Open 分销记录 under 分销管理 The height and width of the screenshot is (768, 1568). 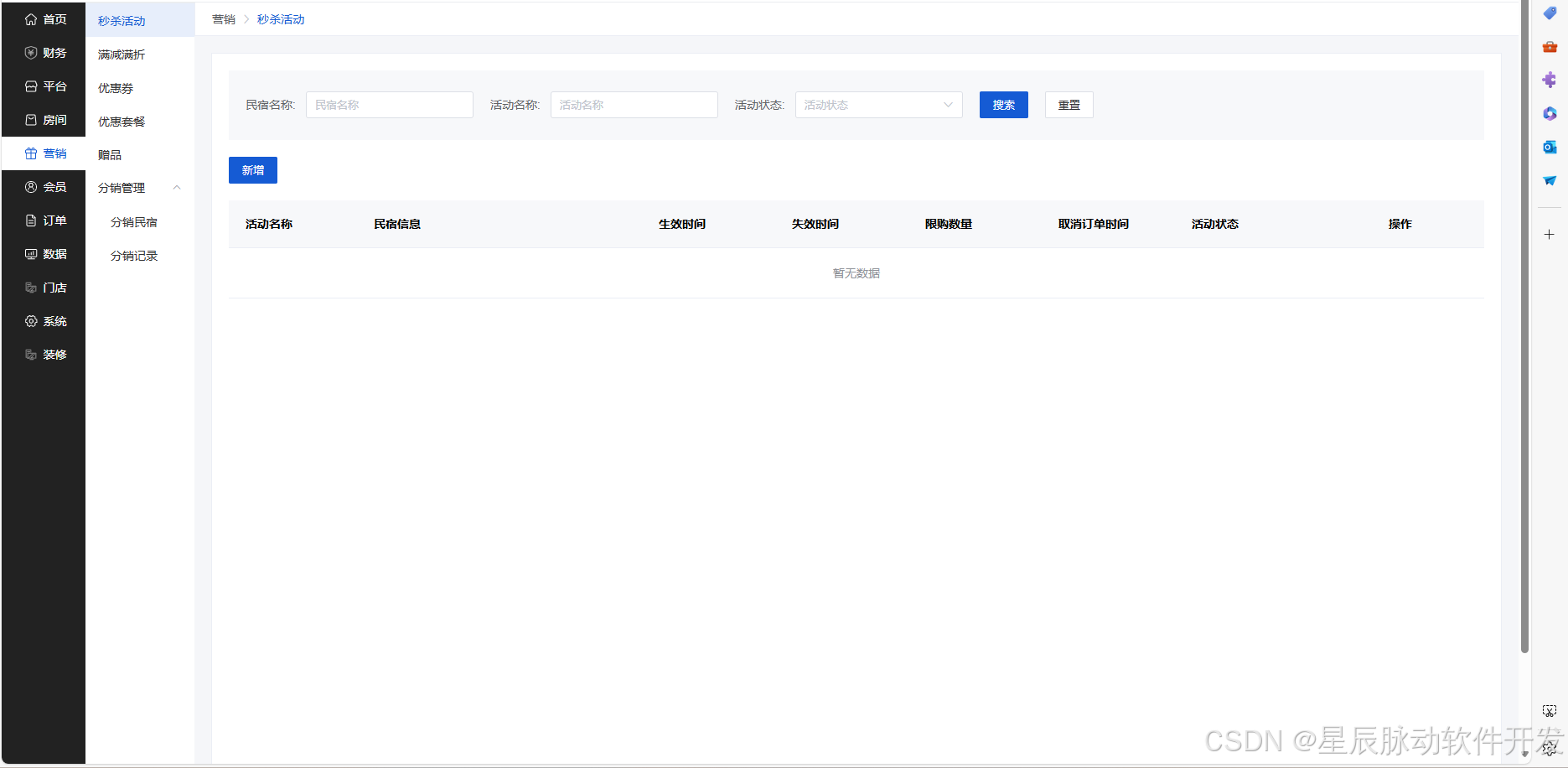[x=140, y=256]
